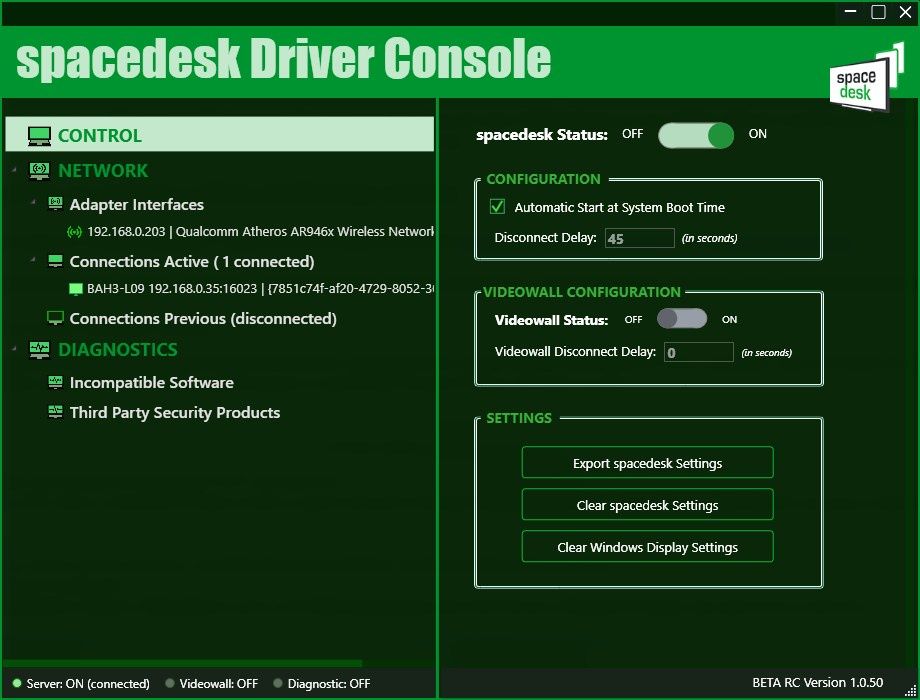920x700 pixels.
Task: Turn off the spacedesk Status switch
Action: (x=696, y=135)
